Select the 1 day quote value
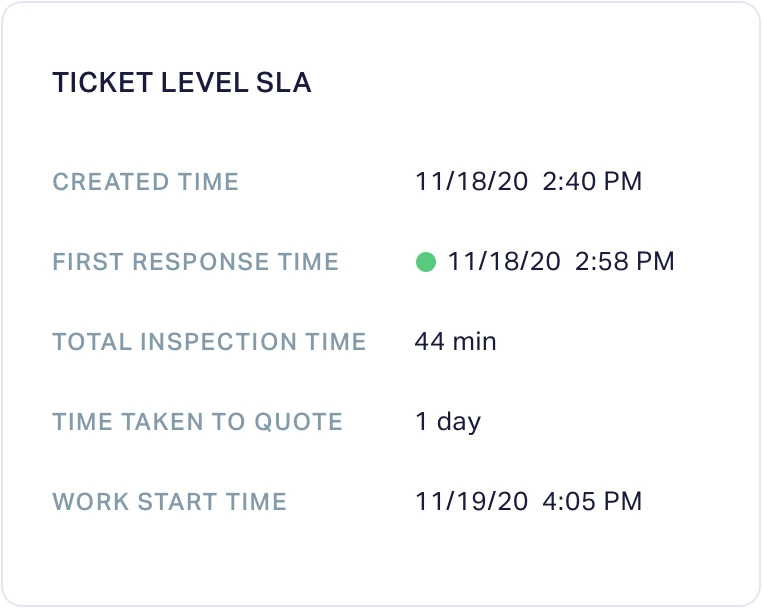762x608 pixels. click(x=448, y=421)
